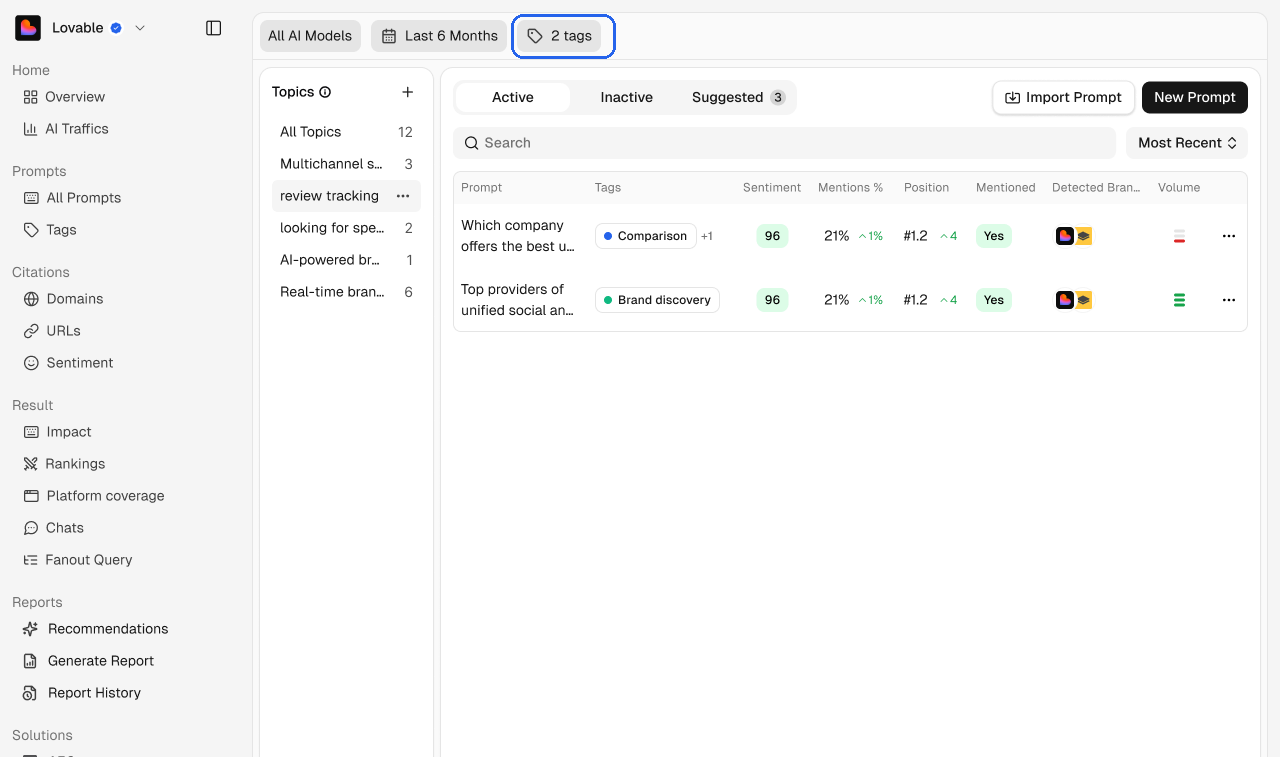Open the Lovable workspace dropdown chevron

[140, 28]
